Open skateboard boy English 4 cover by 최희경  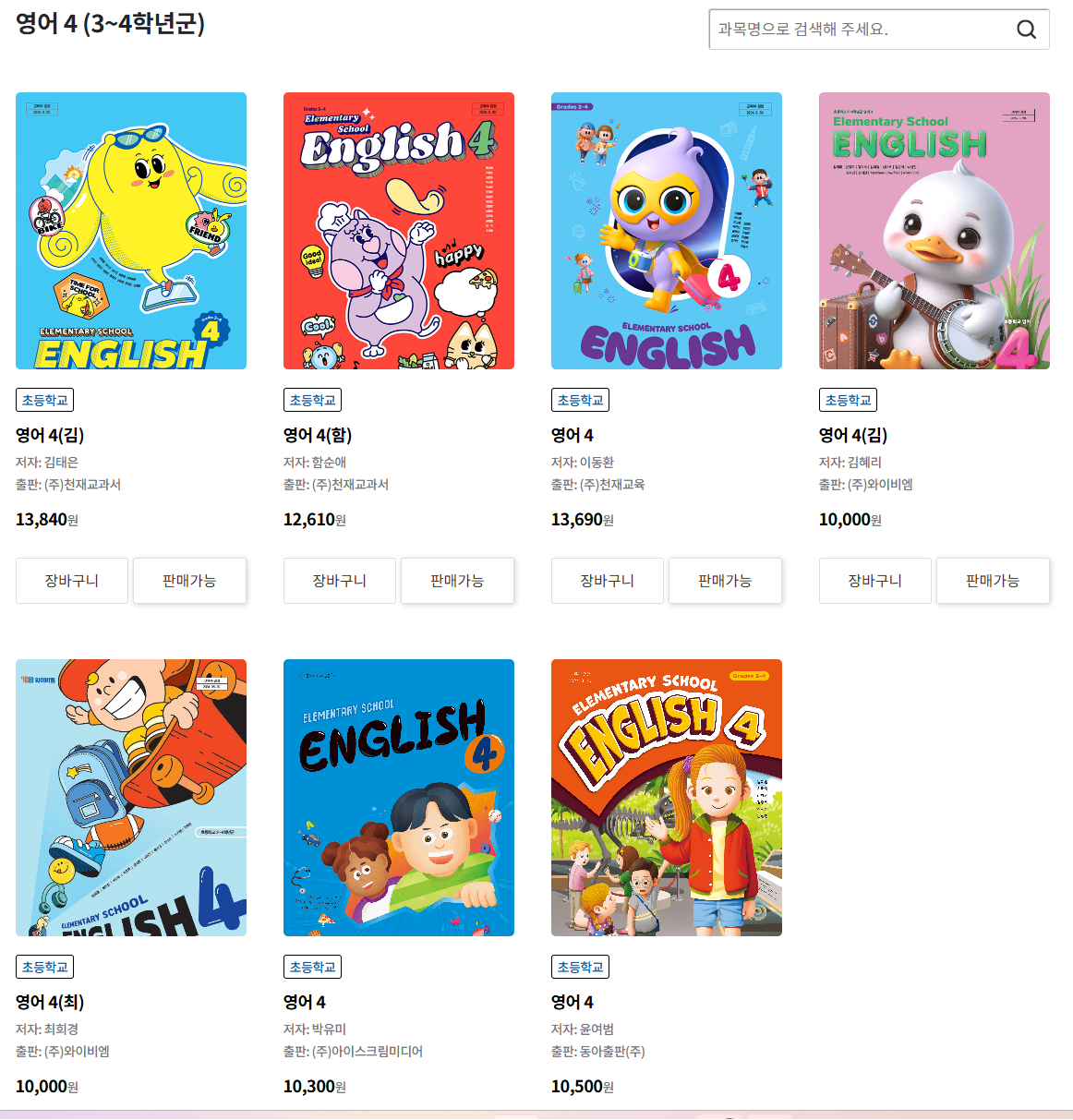tap(131, 798)
